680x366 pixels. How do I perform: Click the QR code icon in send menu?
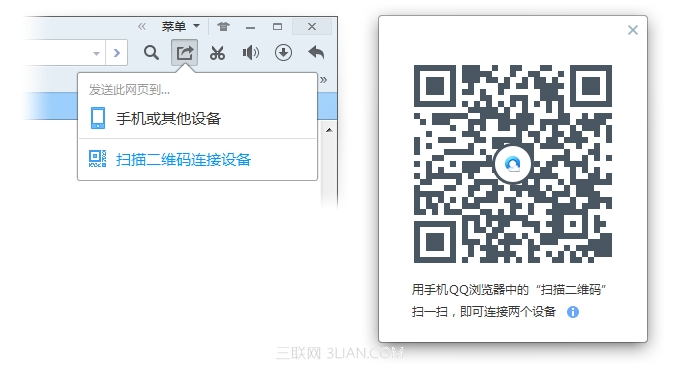(x=98, y=159)
